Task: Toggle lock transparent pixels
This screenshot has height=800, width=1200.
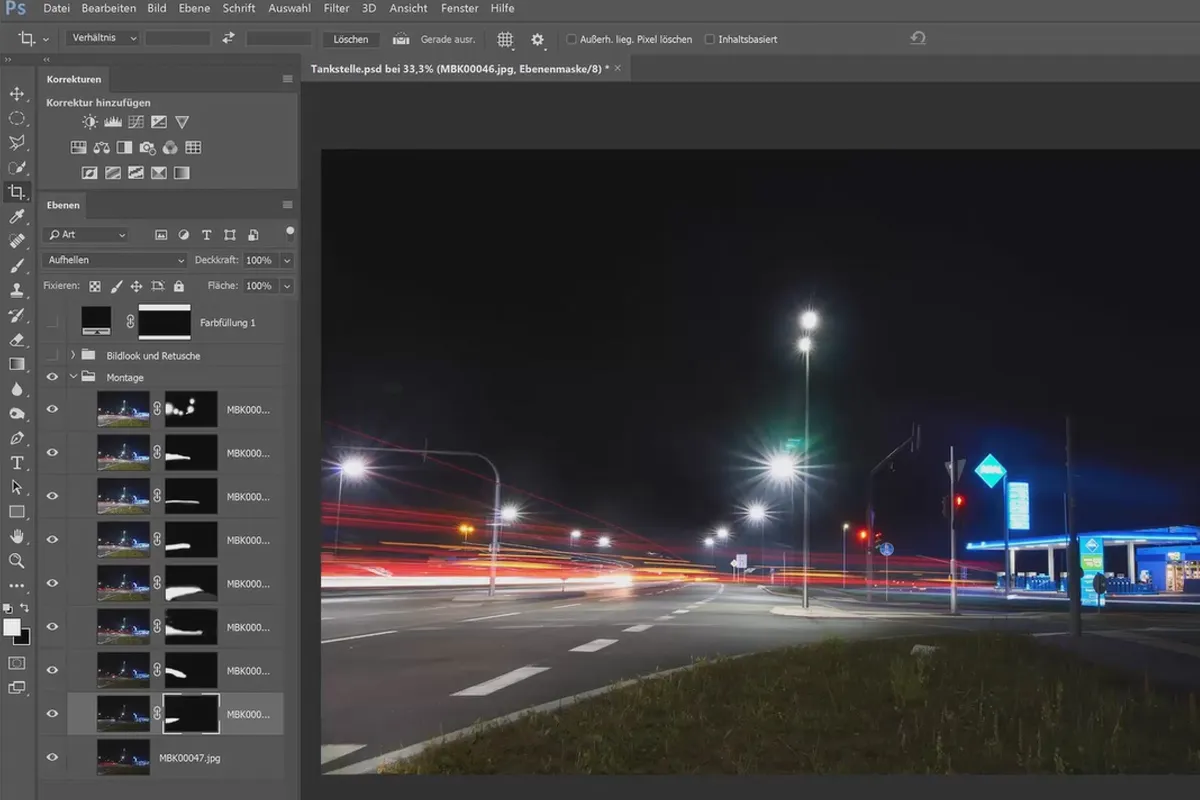Action: pyautogui.click(x=97, y=286)
